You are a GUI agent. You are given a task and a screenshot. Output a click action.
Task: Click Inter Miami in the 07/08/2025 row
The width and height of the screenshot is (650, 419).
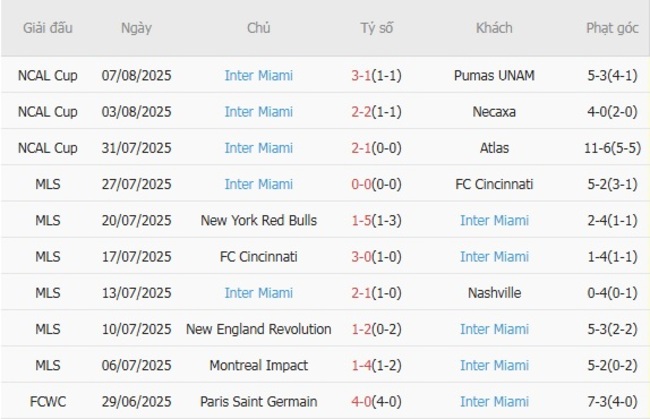click(259, 76)
